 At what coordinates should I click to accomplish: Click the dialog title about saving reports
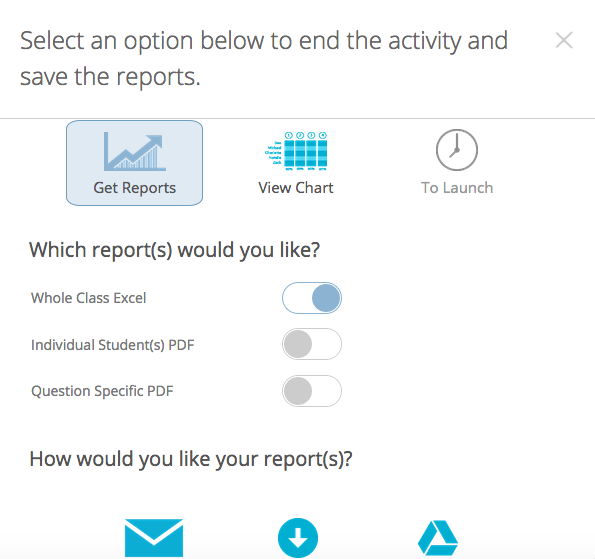tap(264, 58)
